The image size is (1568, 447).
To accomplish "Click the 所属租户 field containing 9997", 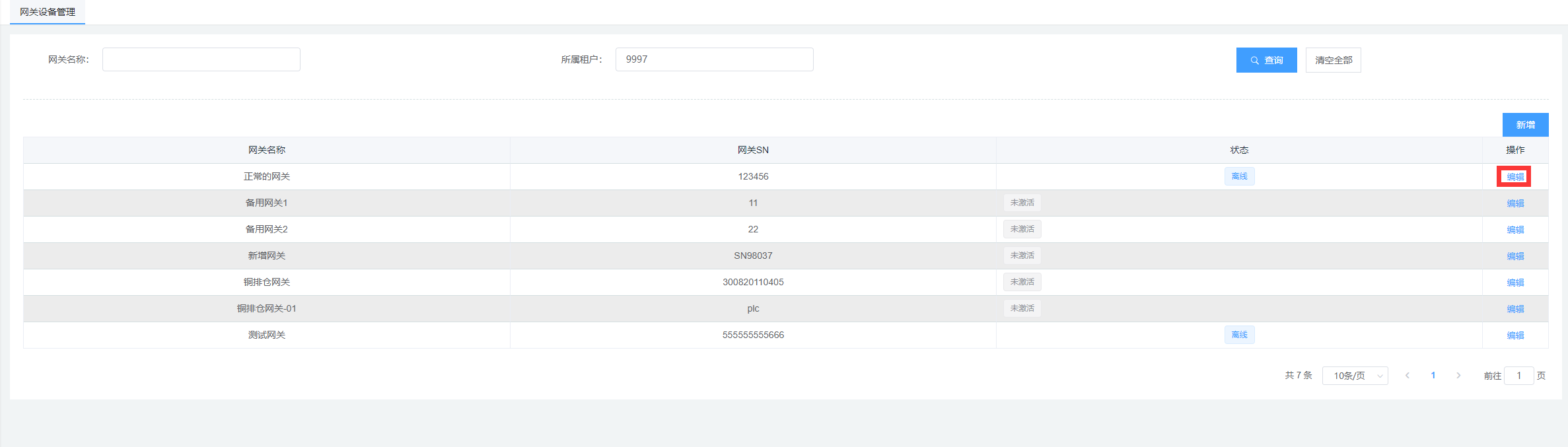I will pyautogui.click(x=714, y=59).
